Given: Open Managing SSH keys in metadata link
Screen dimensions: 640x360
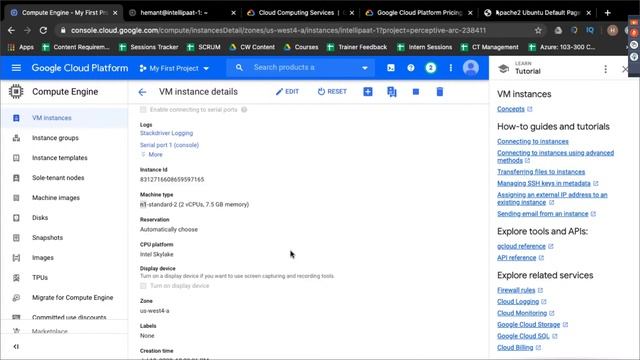Looking at the screenshot, I should tap(544, 183).
